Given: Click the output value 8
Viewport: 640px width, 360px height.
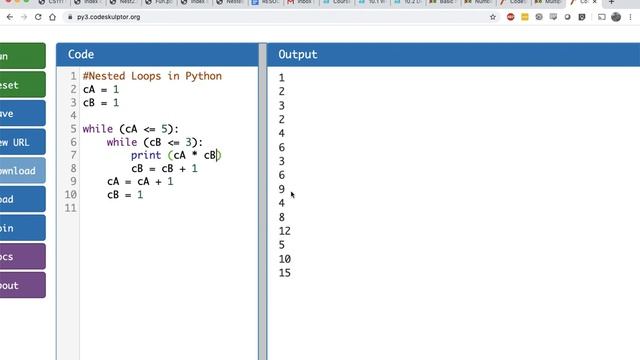Looking at the screenshot, I should coord(282,217).
